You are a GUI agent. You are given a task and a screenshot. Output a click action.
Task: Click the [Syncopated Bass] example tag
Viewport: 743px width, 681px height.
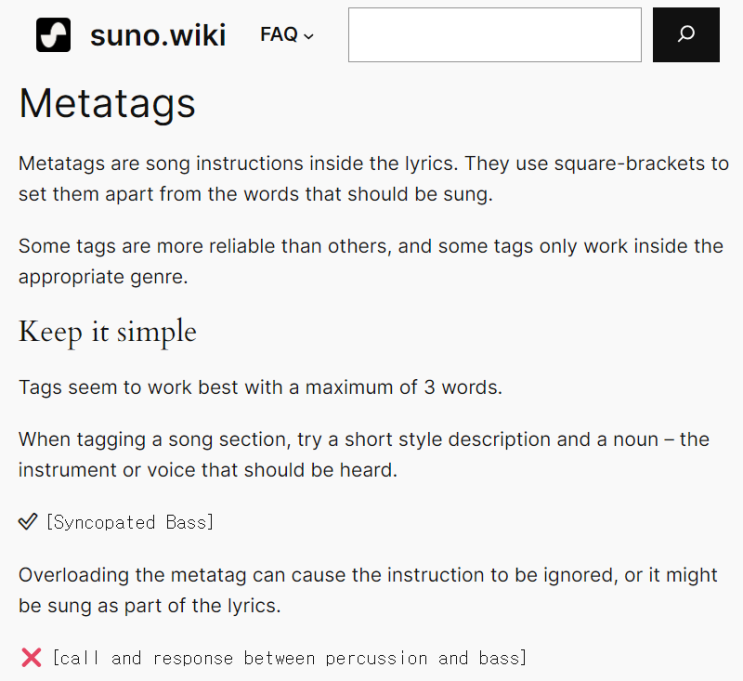(x=130, y=522)
